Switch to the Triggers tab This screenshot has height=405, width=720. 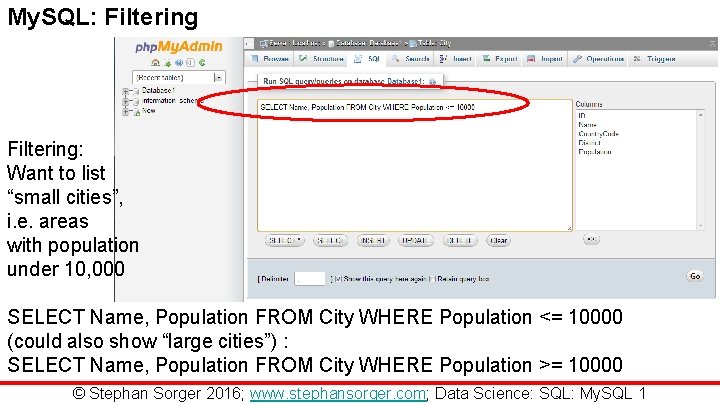[655, 59]
